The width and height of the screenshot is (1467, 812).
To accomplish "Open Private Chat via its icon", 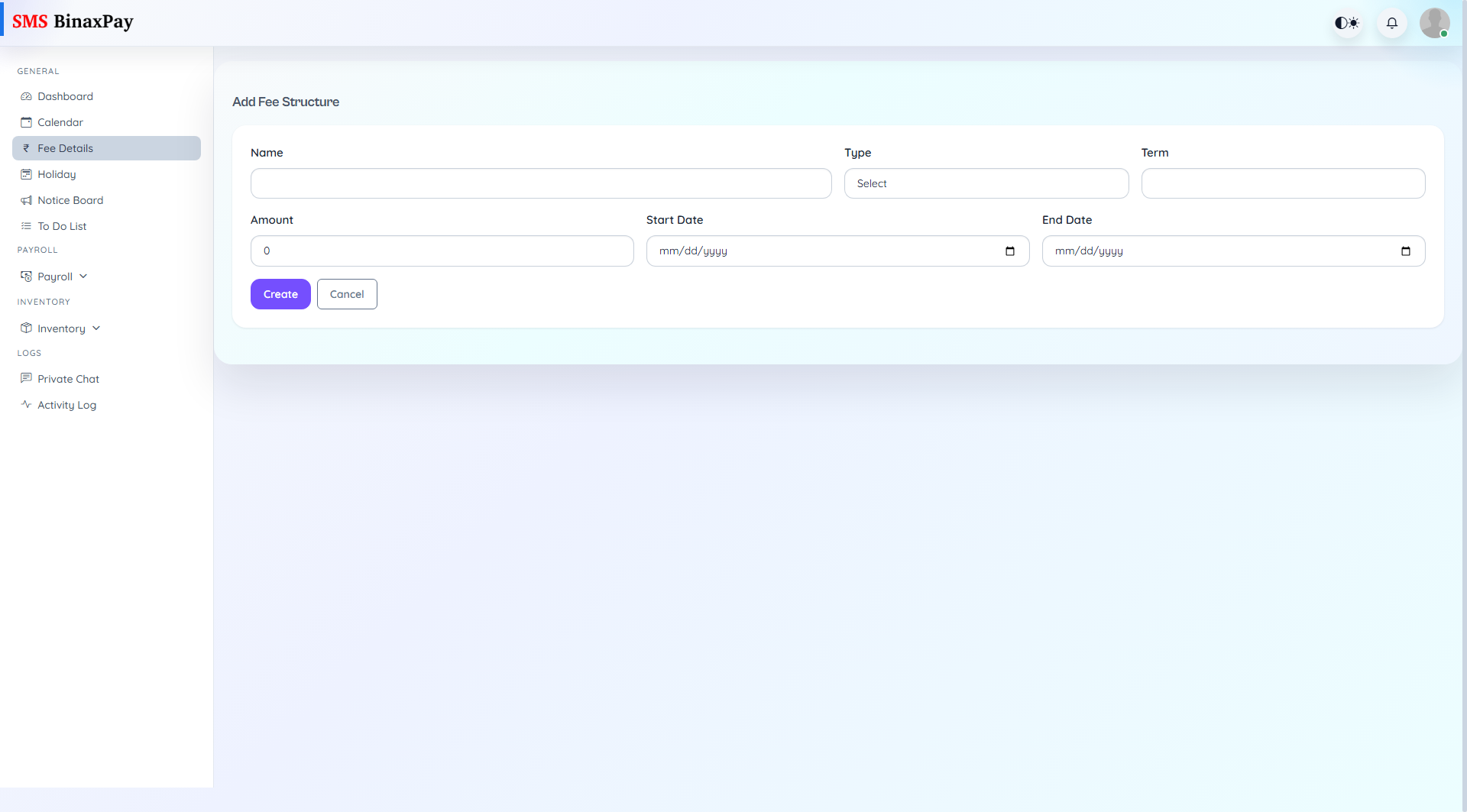I will [x=27, y=378].
